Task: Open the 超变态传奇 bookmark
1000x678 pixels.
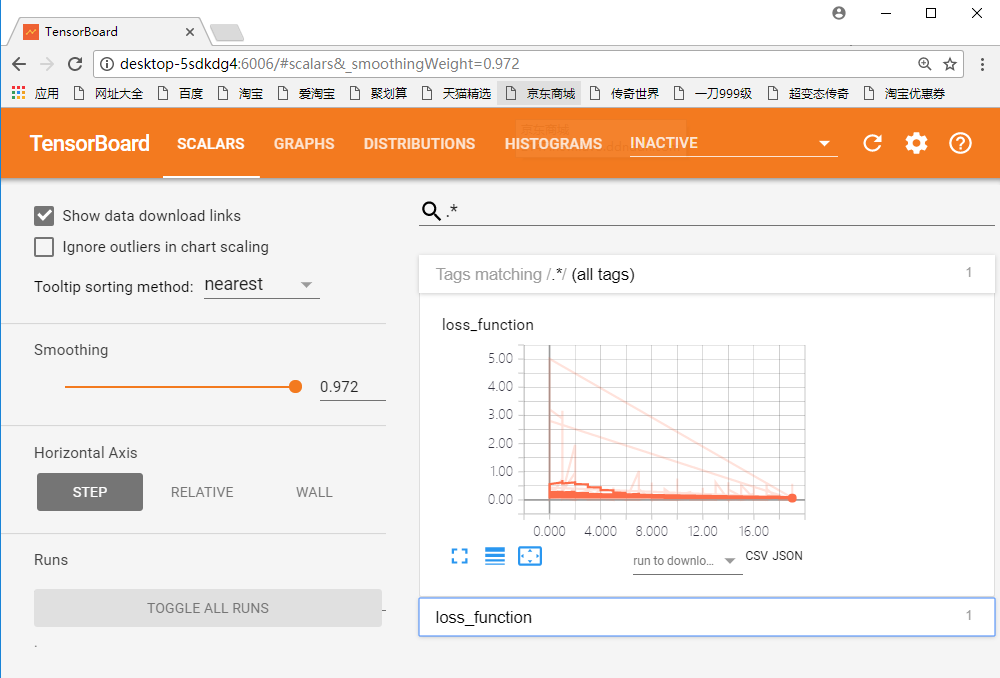Action: 808,94
